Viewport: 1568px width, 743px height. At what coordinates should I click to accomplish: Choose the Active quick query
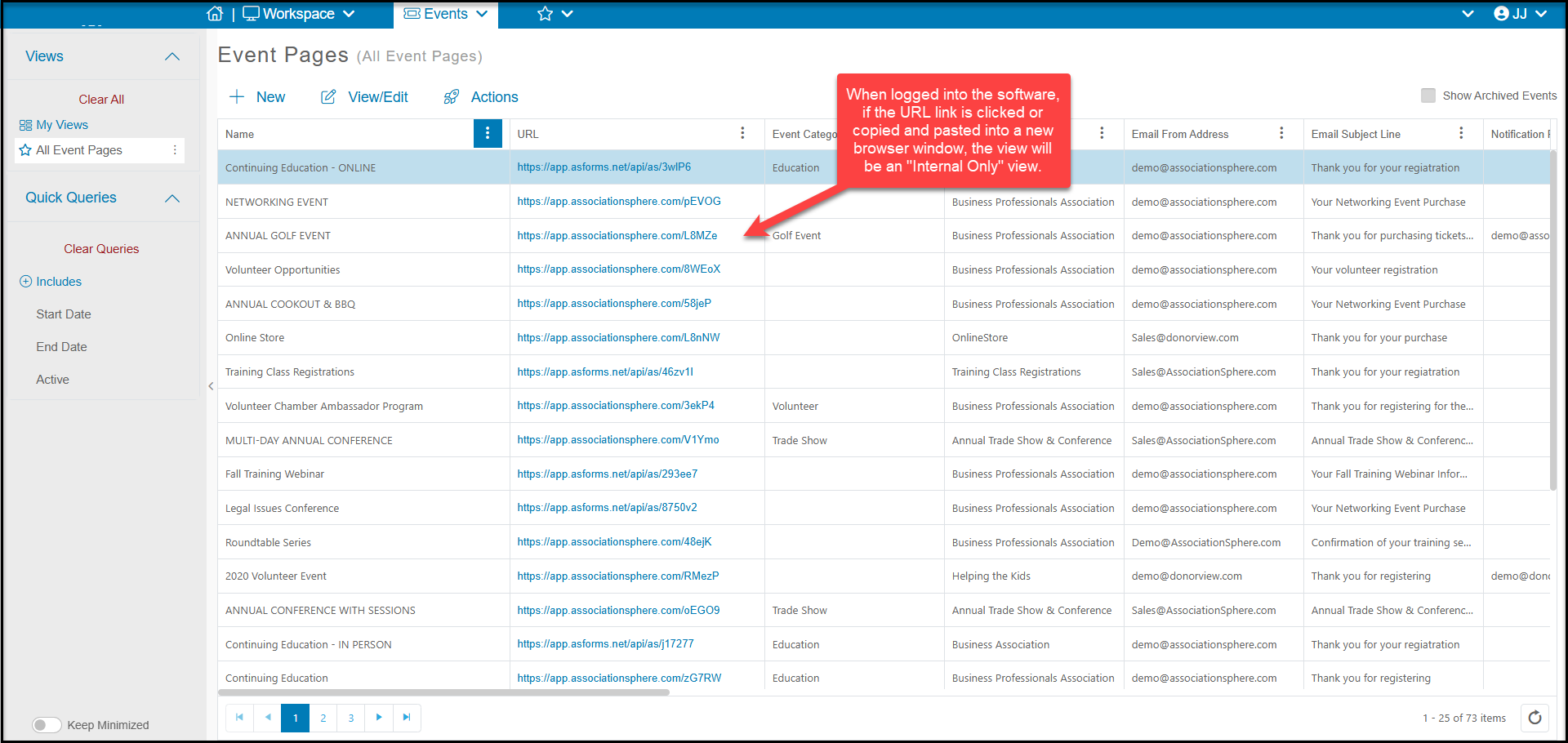point(52,380)
